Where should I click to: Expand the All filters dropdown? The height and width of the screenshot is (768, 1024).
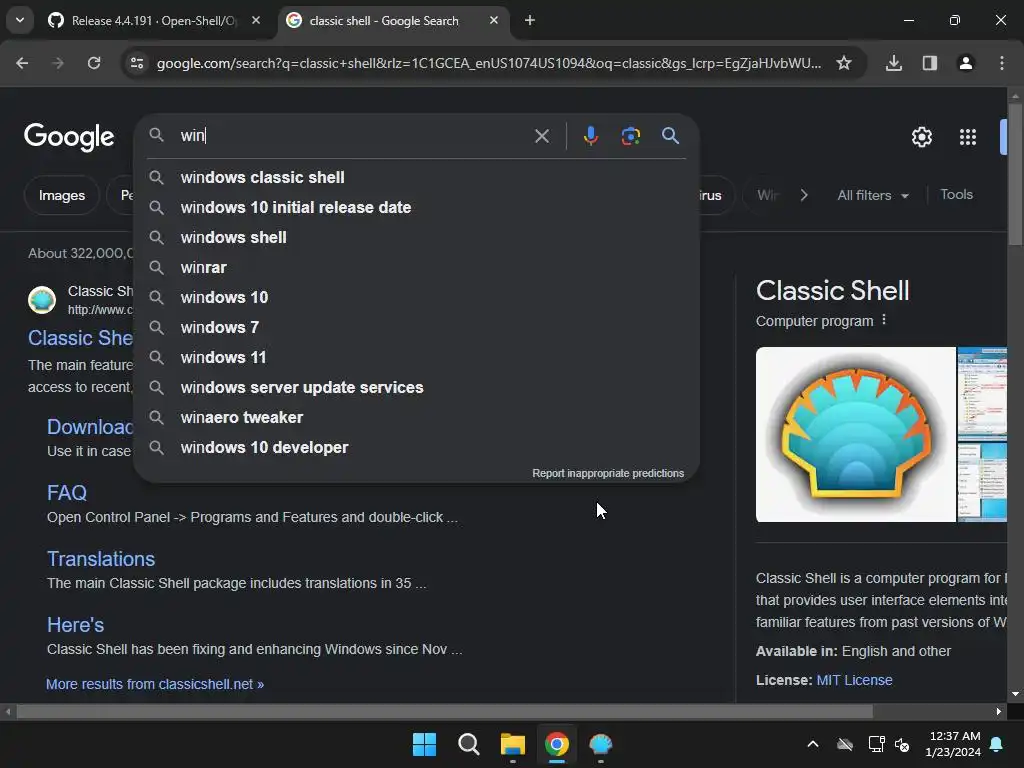[x=872, y=195]
